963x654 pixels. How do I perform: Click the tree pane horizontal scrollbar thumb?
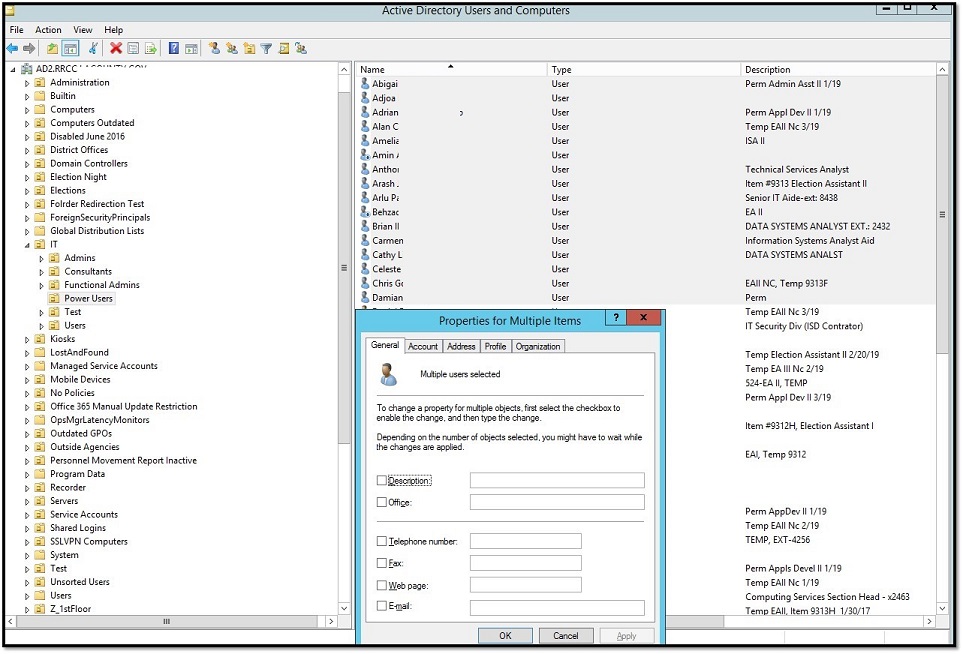[166, 621]
